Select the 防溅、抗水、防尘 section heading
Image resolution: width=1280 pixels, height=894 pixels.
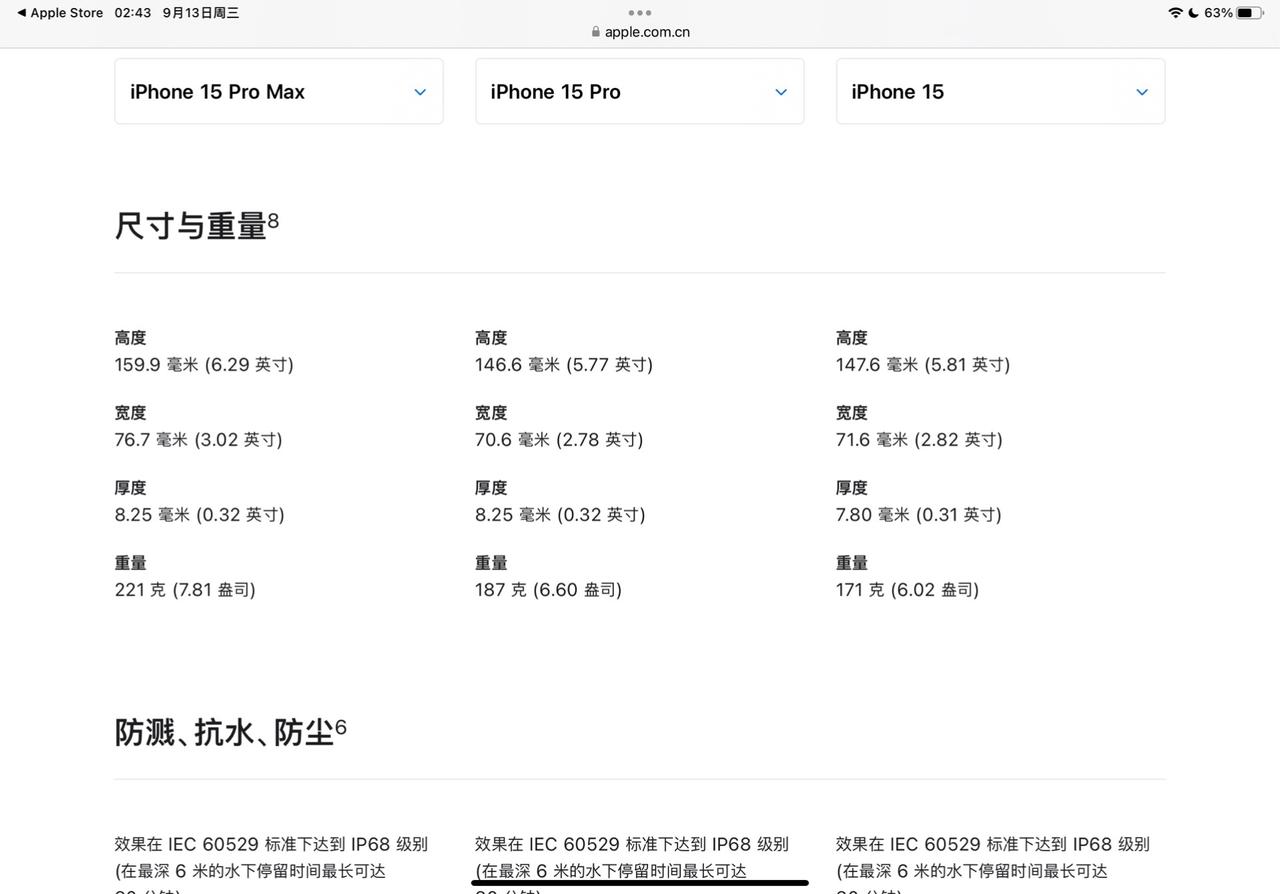point(224,732)
